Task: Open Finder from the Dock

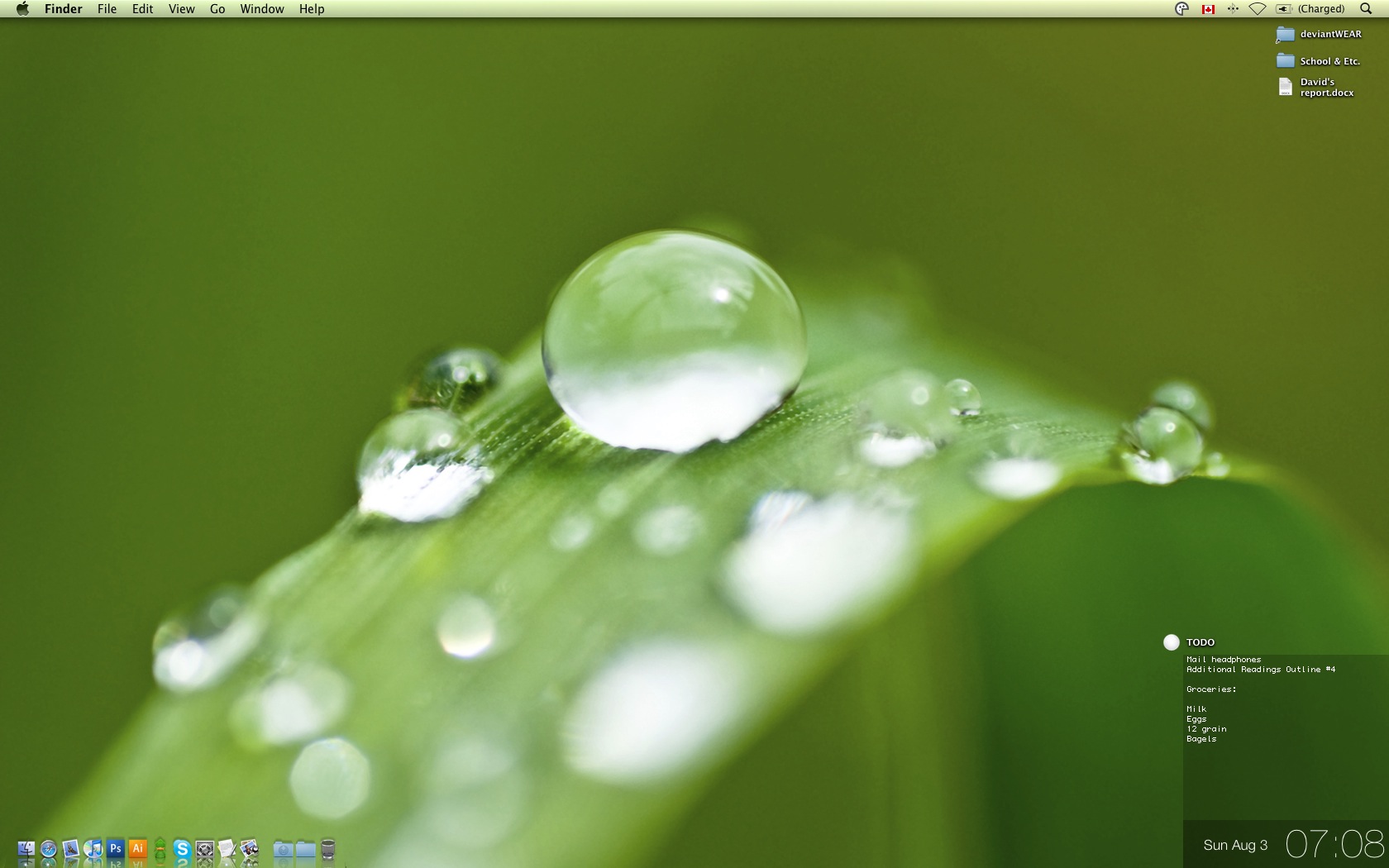Action: point(26,849)
